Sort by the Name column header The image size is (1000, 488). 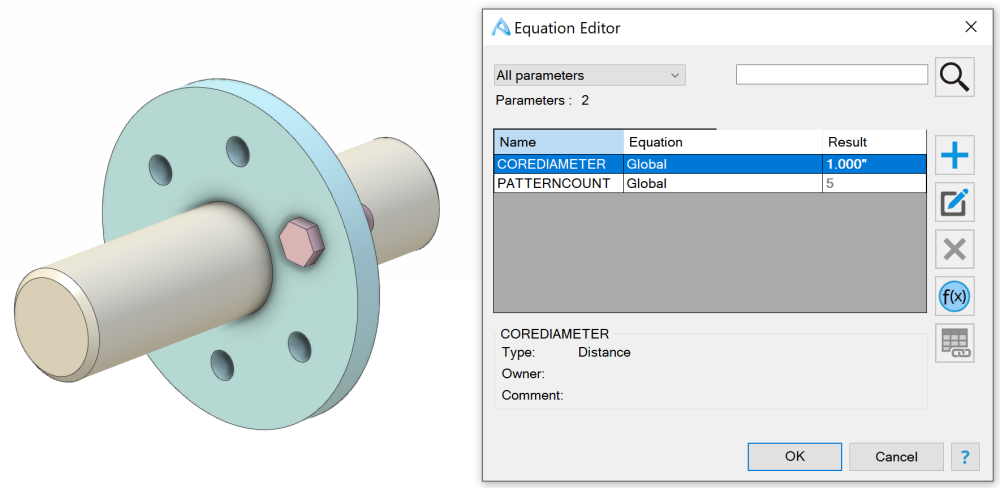click(559, 142)
